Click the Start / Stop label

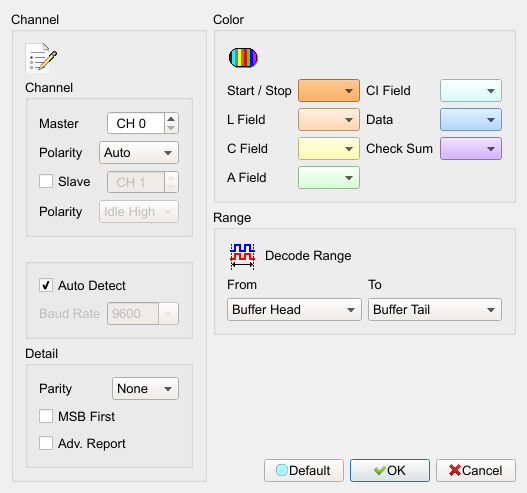tap(259, 91)
